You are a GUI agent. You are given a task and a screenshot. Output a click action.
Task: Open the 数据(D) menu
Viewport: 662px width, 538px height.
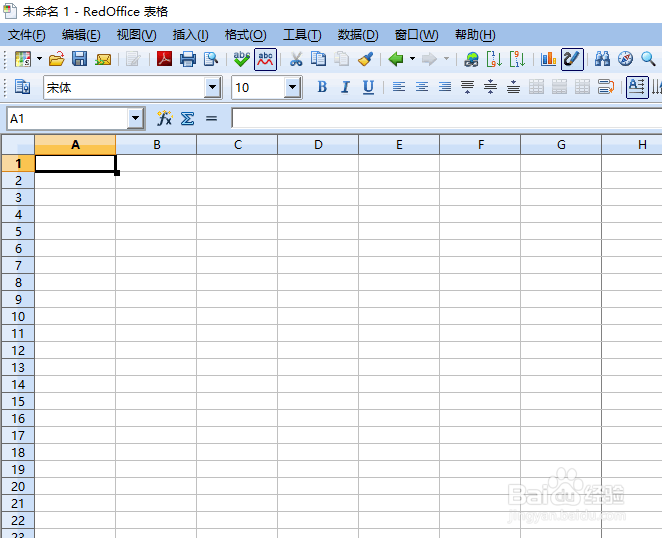pyautogui.click(x=358, y=35)
